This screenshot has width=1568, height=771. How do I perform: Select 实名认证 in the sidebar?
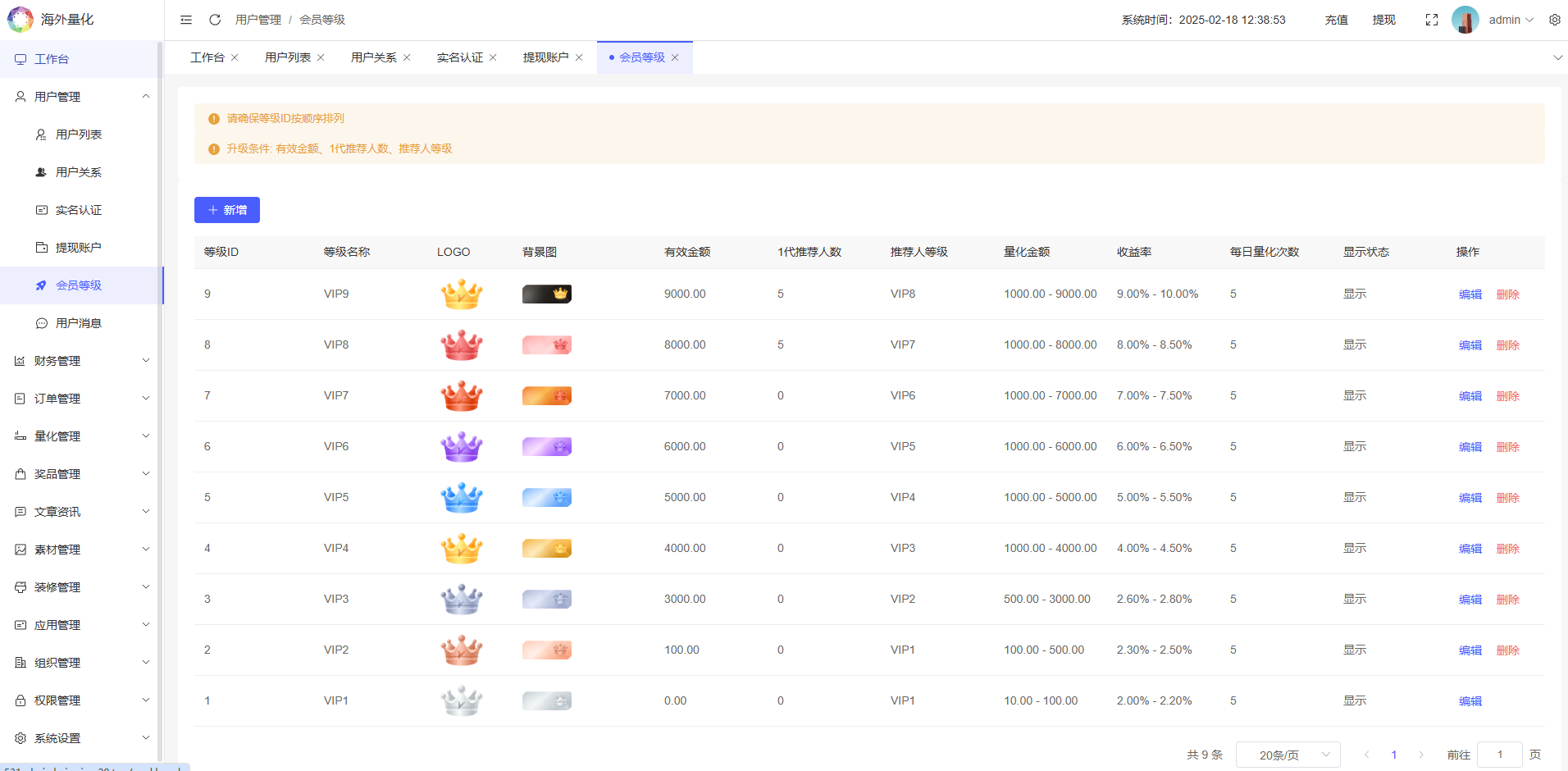click(79, 209)
